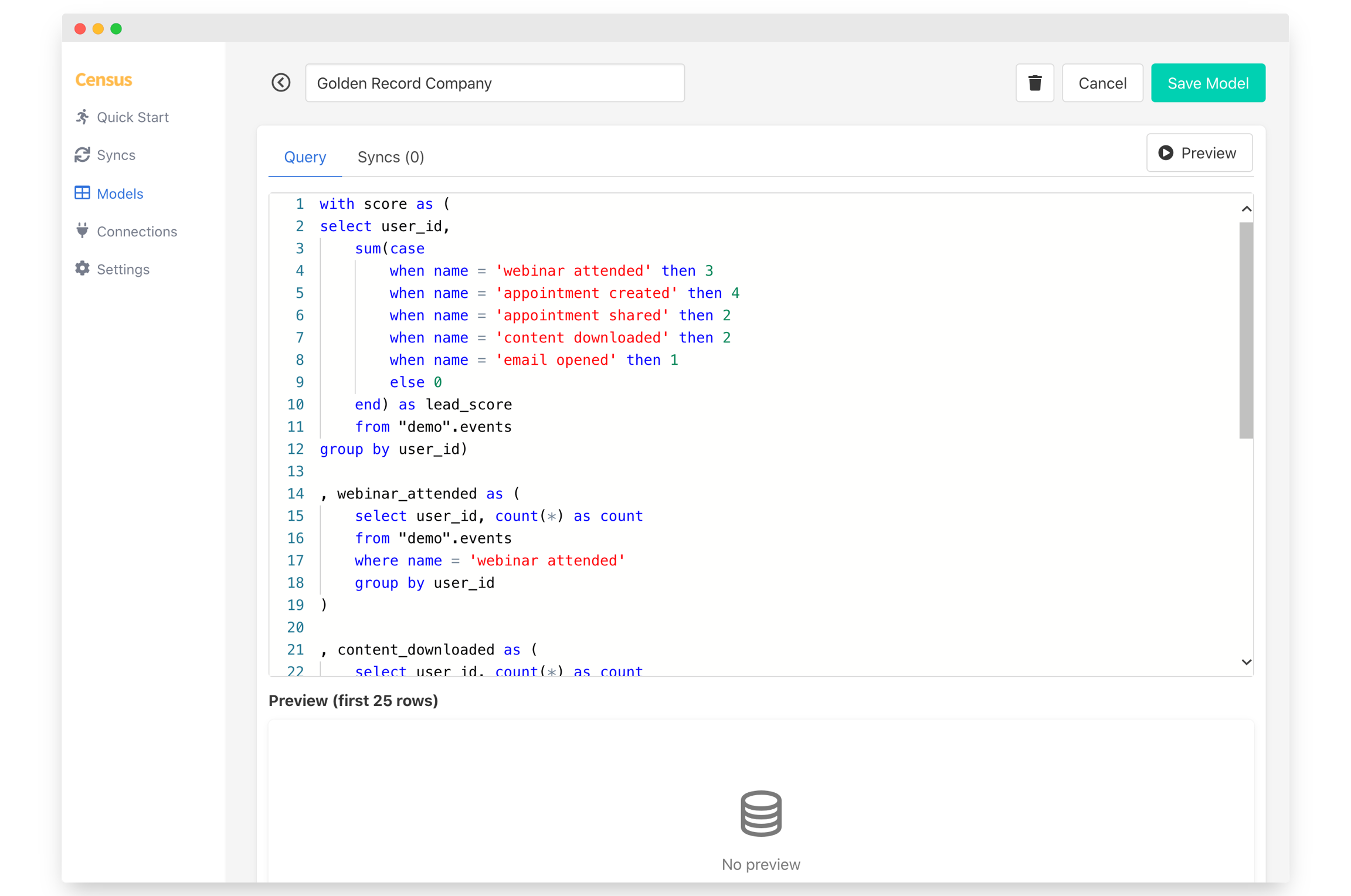Click the Cancel button
1351x896 pixels.
1102,83
